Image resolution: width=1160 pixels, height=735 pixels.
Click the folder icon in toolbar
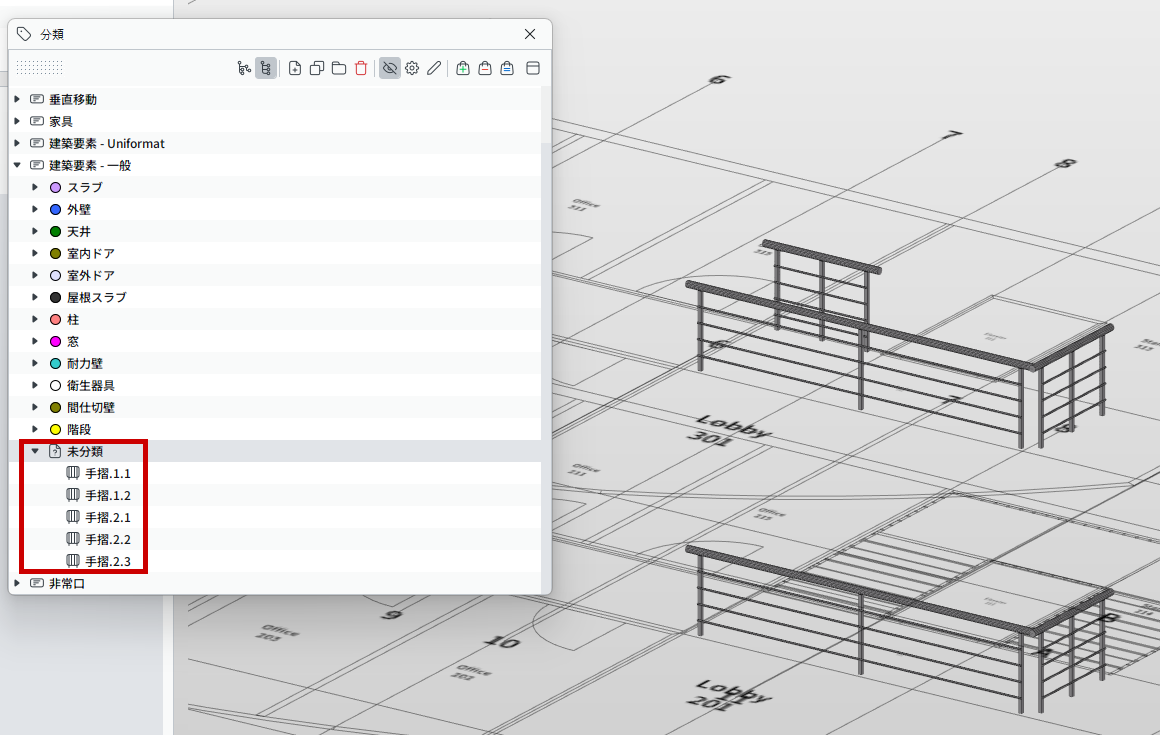click(339, 68)
